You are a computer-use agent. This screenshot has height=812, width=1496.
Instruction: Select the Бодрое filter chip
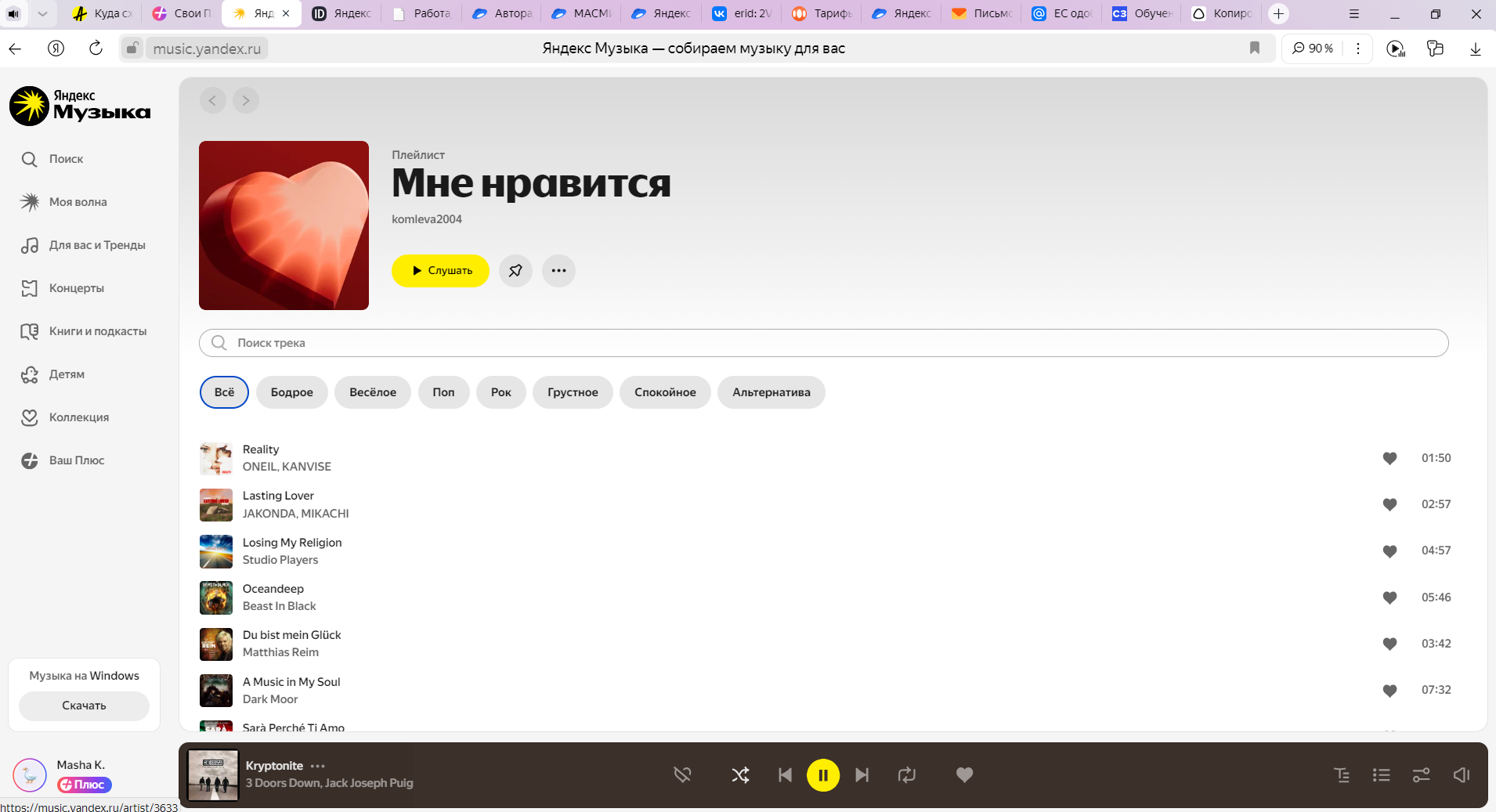292,392
